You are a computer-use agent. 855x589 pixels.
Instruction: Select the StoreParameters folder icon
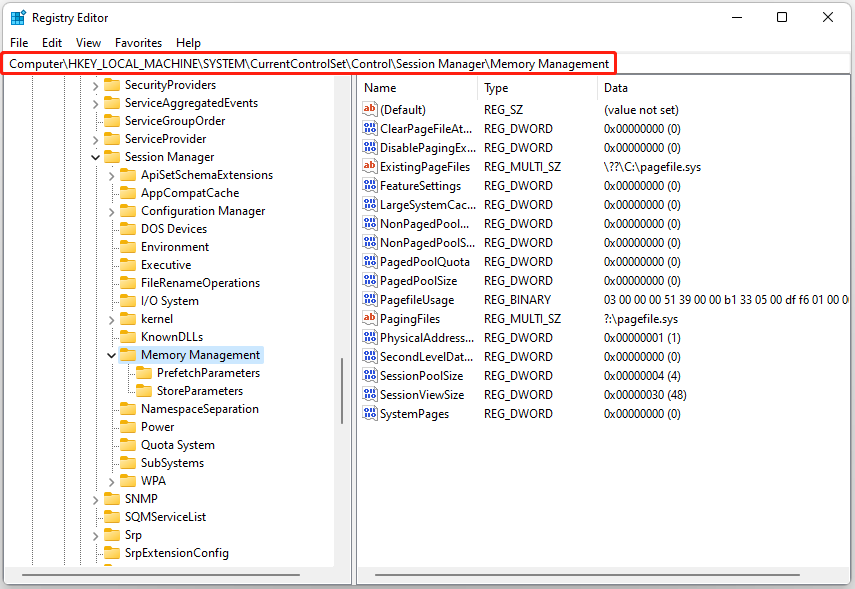(x=144, y=390)
